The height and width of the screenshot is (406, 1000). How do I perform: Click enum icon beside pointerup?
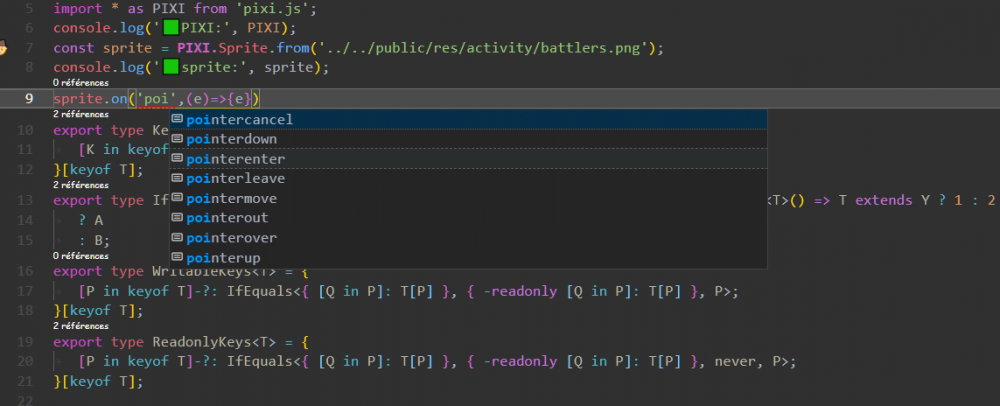point(177,257)
